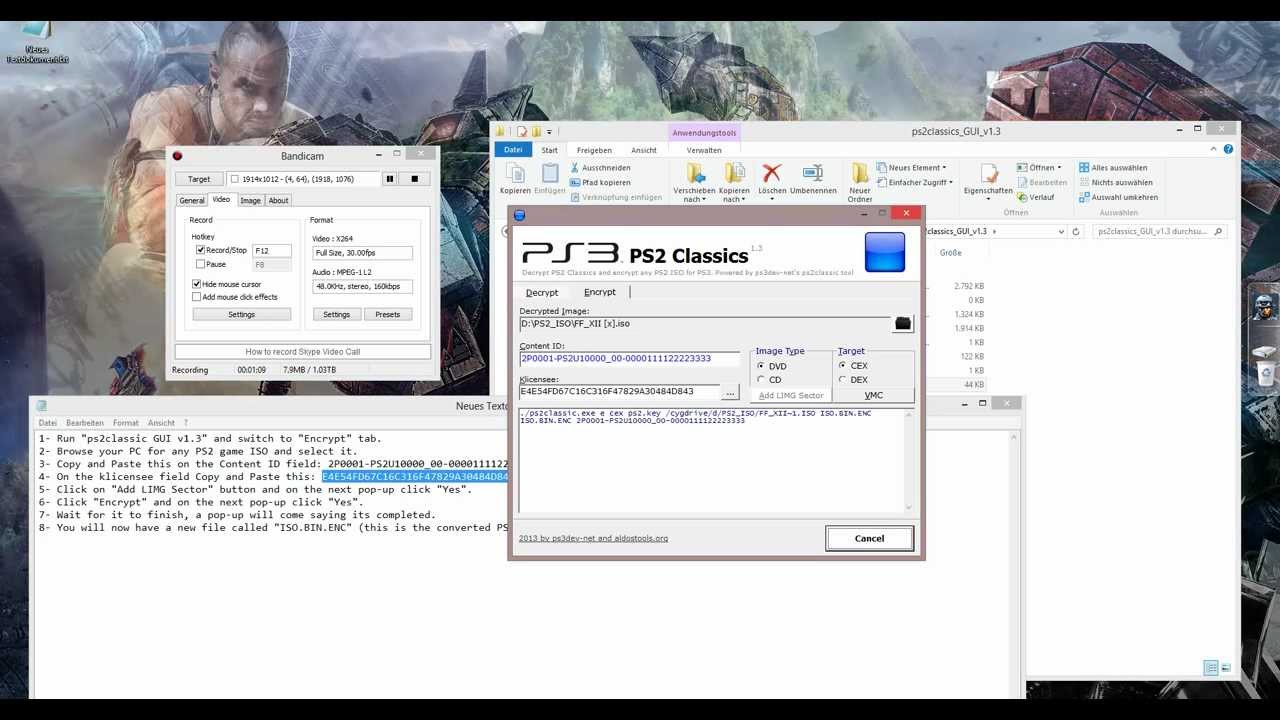Click Alles auswählen in Explorer ribbon
This screenshot has width=1280, height=720.
pyautogui.click(x=1113, y=168)
